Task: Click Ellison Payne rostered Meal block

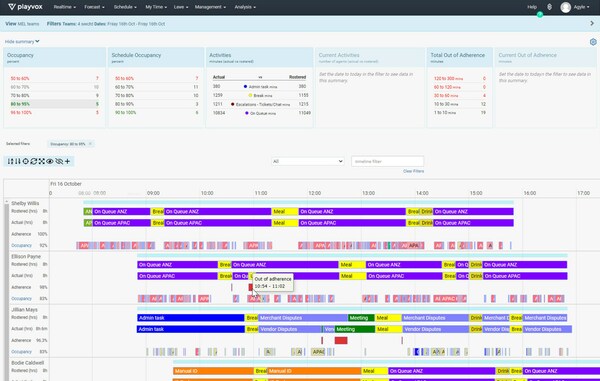Action: 352,265
